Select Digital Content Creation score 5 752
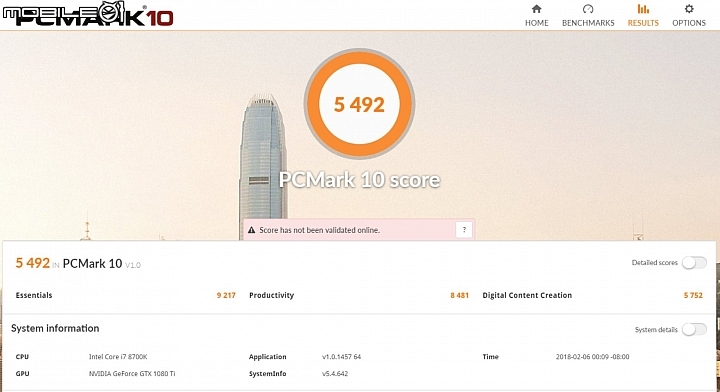The image size is (720, 392). tap(693, 295)
